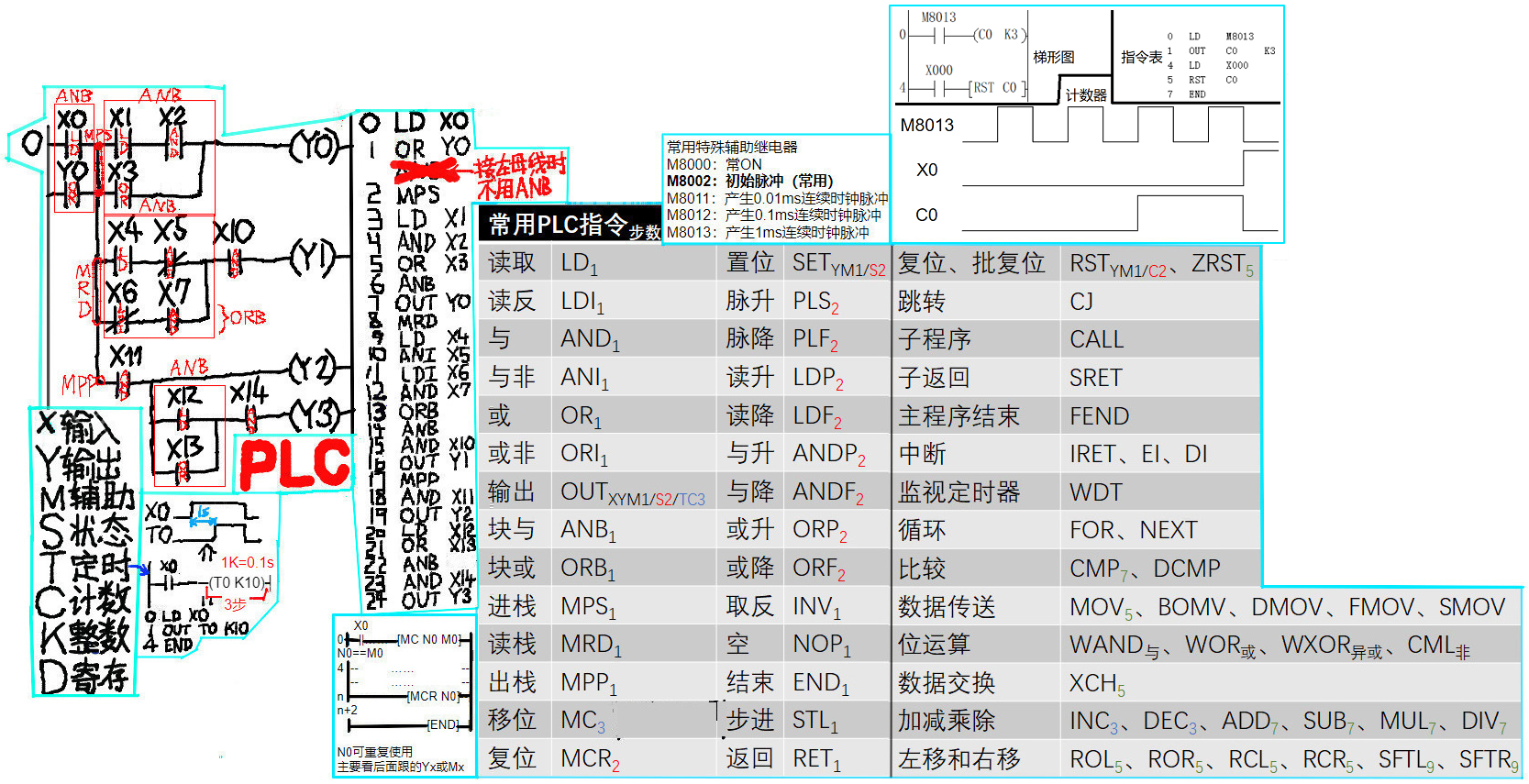Click the 指令表 label
Viewport: 1529px width, 784px height.
pos(1141,57)
